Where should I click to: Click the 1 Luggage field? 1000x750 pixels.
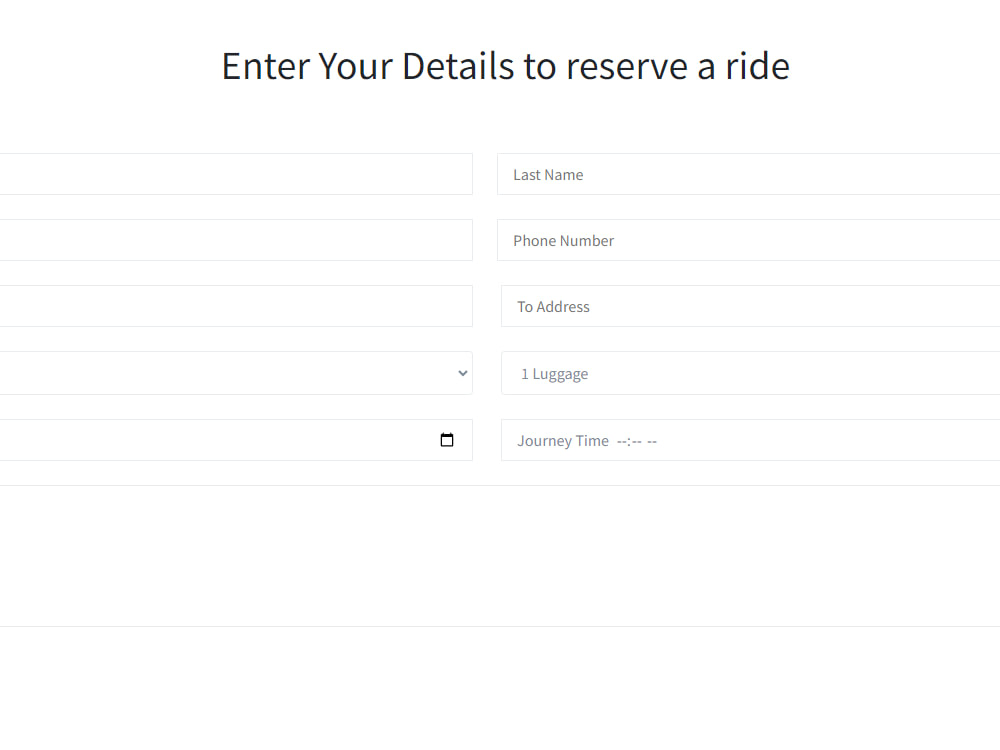tap(700, 373)
